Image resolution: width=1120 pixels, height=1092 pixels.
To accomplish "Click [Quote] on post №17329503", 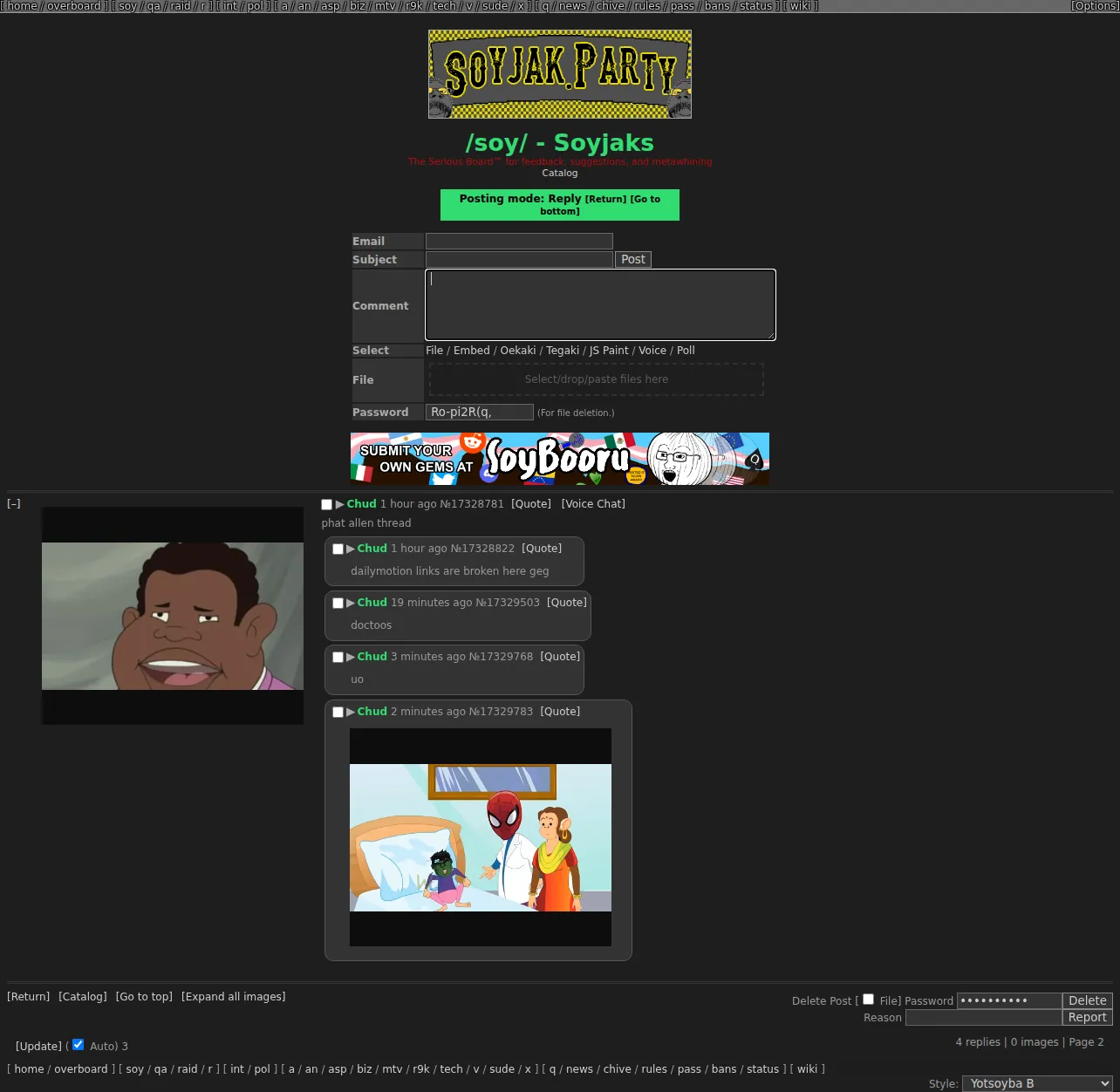I will point(567,603).
